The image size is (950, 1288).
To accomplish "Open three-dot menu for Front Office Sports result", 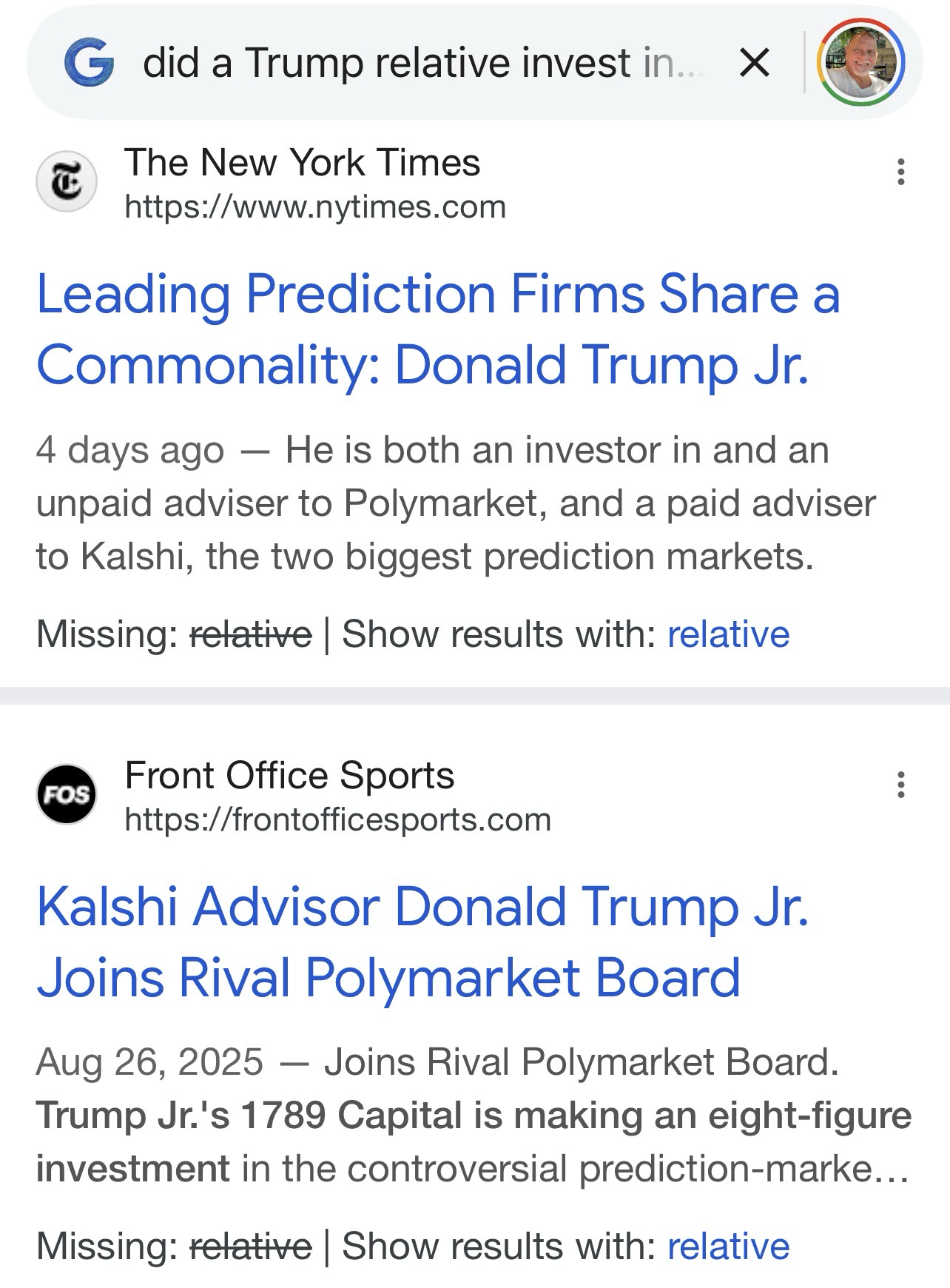I will click(x=900, y=785).
